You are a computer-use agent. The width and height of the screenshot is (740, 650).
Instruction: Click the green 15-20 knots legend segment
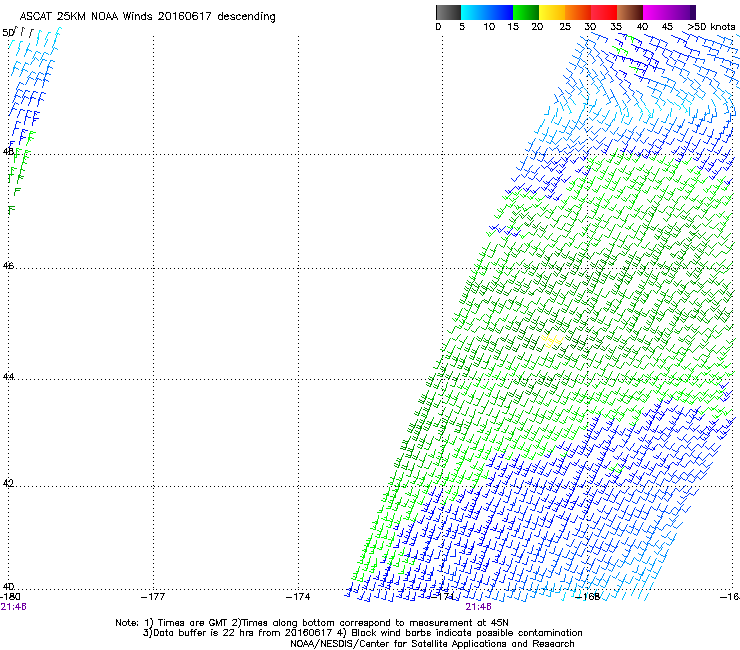tap(526, 12)
